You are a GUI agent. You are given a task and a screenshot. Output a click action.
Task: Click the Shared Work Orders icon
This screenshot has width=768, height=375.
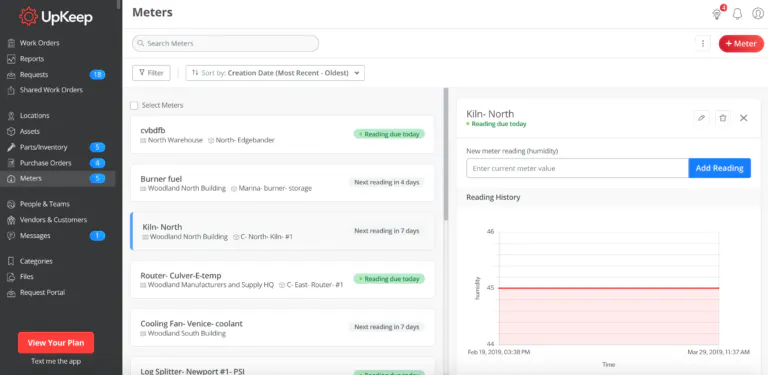click(12, 90)
